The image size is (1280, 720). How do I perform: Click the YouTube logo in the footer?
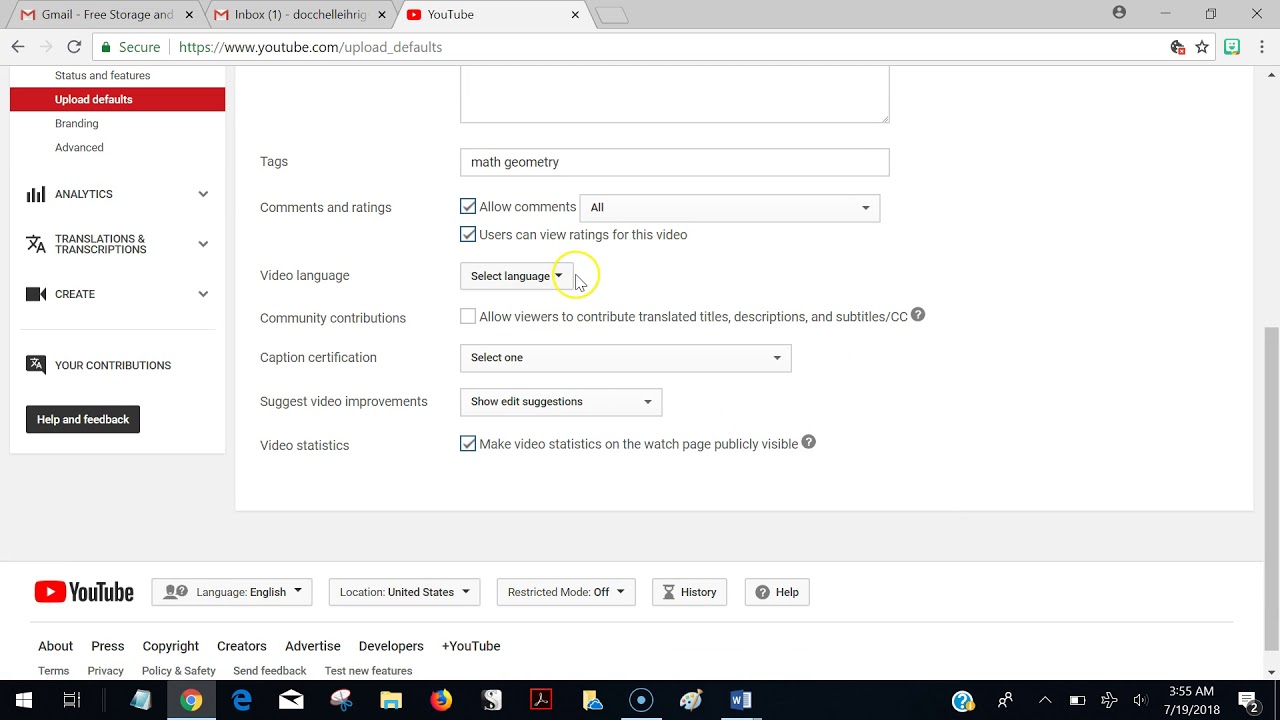pyautogui.click(x=84, y=592)
